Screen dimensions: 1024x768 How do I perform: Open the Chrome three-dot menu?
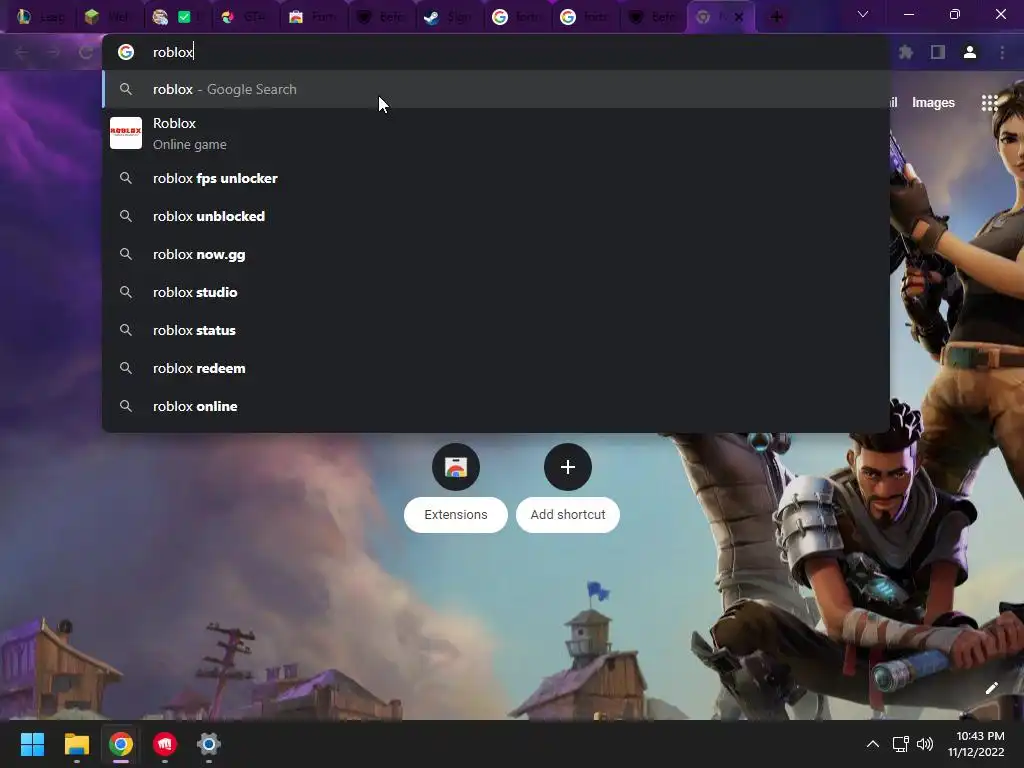coord(1002,52)
